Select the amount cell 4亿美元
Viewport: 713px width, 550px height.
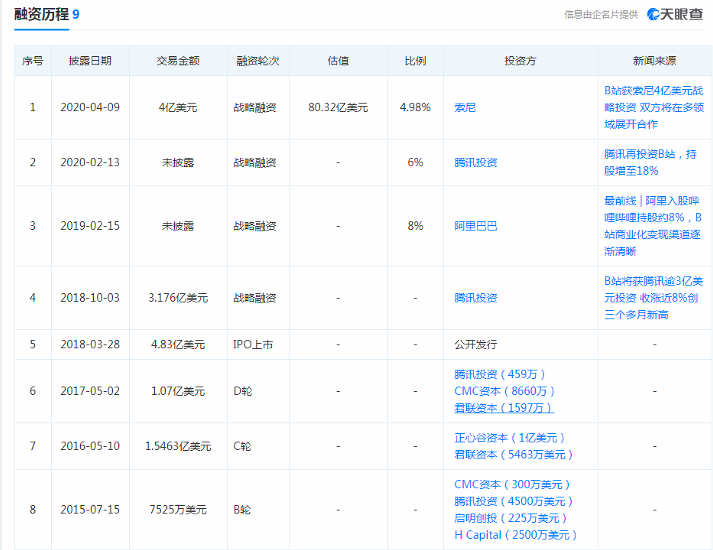coord(178,108)
